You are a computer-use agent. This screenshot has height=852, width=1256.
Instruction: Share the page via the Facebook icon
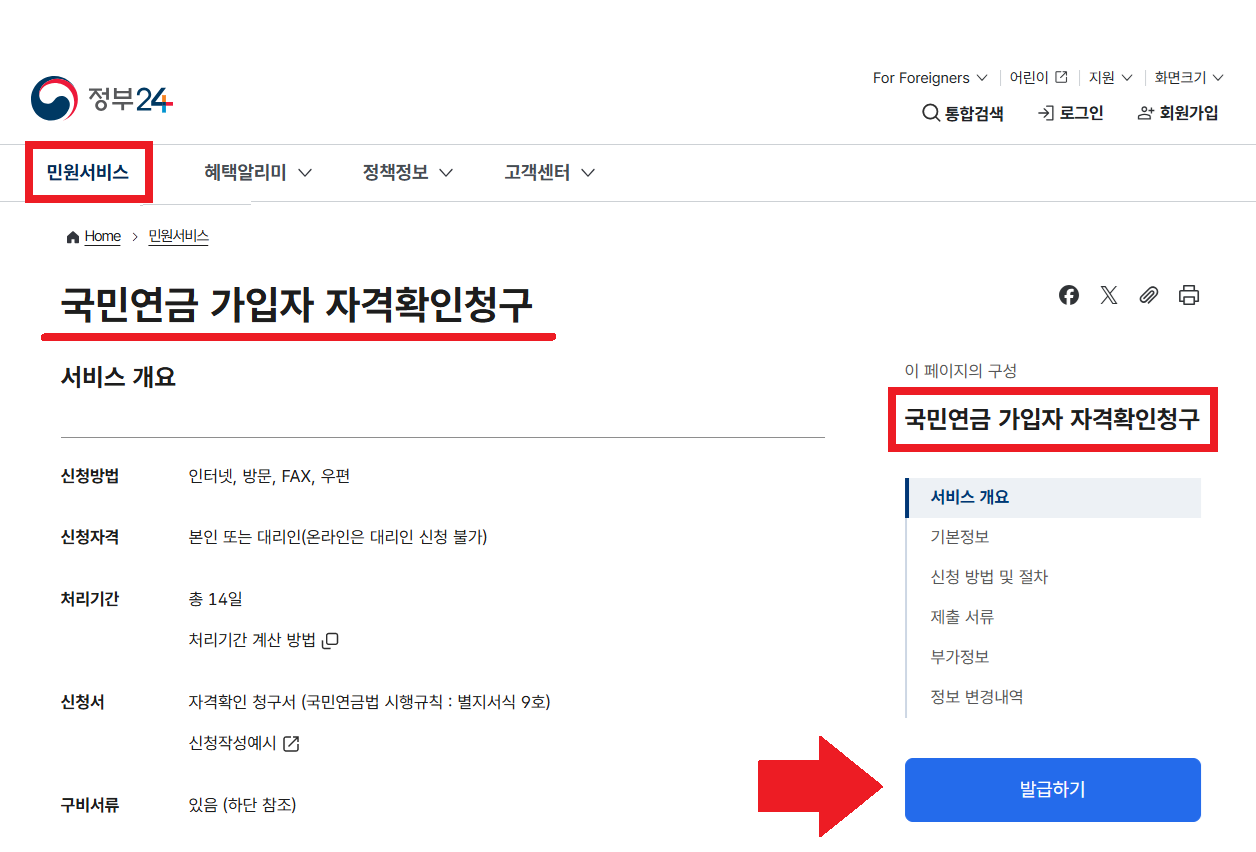(x=1068, y=295)
